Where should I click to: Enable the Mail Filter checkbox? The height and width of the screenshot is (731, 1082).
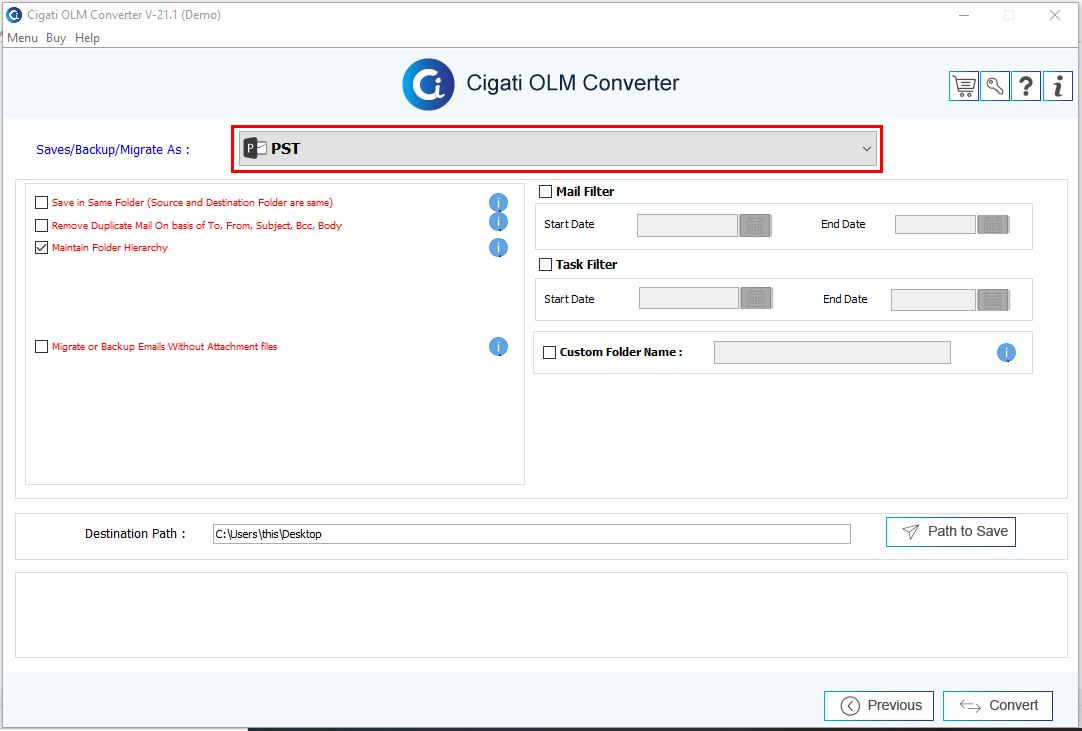[x=545, y=191]
